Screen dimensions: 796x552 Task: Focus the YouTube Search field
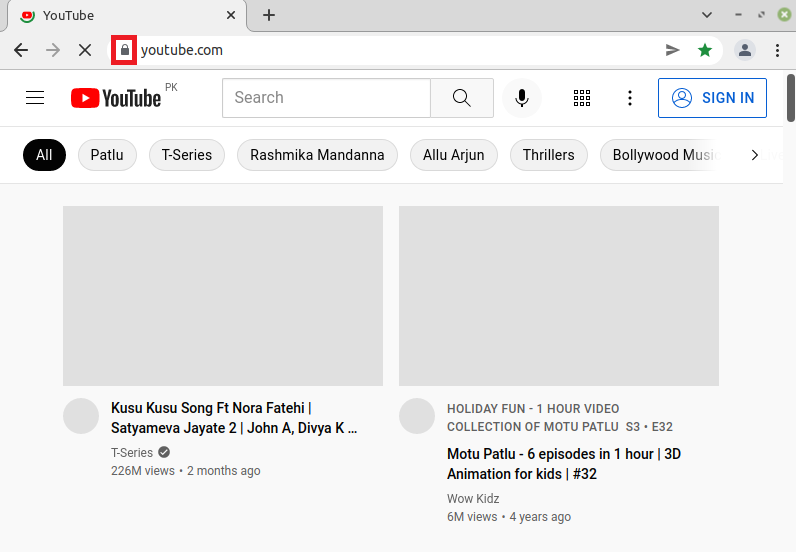point(326,98)
